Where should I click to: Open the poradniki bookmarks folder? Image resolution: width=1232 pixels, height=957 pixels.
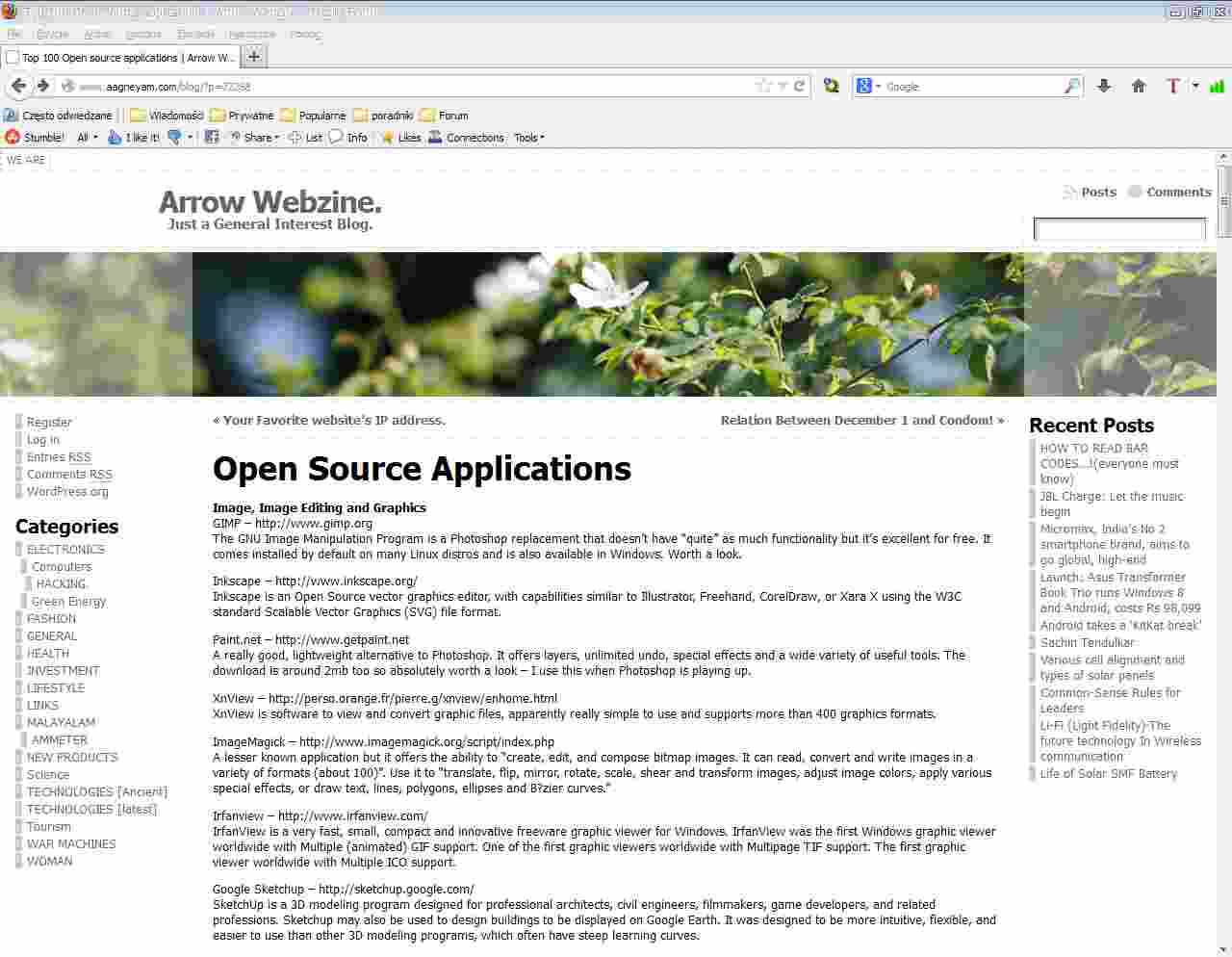[383, 116]
